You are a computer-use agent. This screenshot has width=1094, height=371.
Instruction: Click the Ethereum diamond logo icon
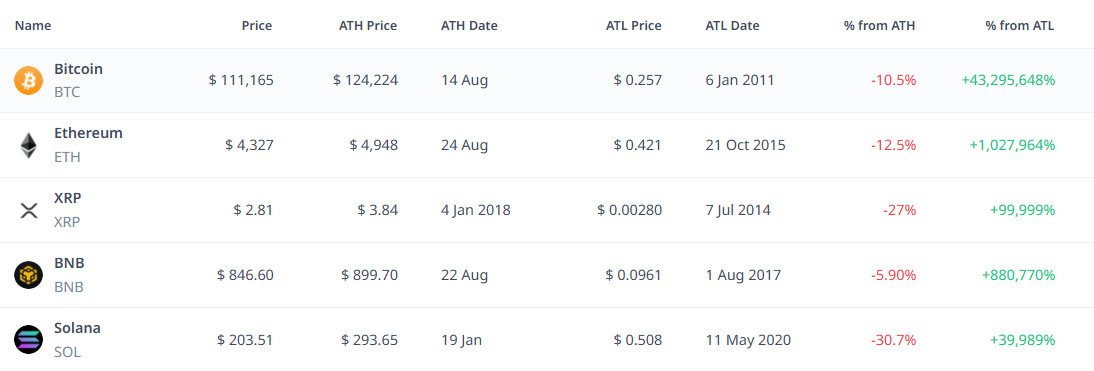pos(29,145)
